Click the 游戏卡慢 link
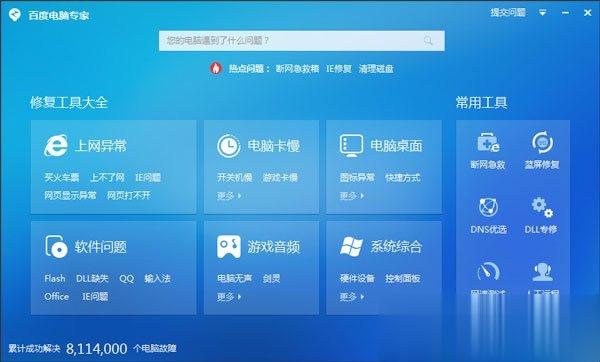Viewport: 600px width, 362px height. pyautogui.click(x=280, y=177)
